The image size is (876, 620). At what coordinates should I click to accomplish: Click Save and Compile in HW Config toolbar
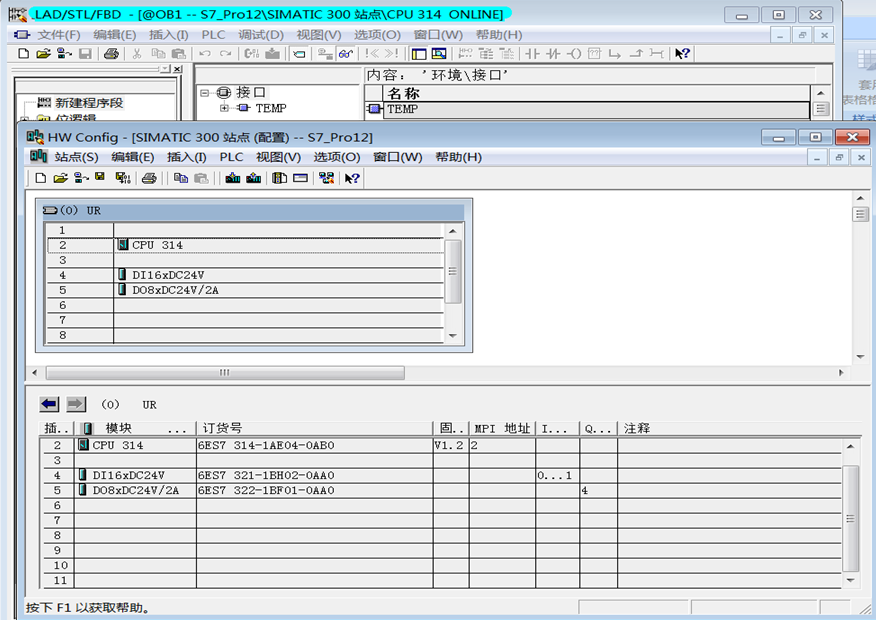tap(122, 178)
